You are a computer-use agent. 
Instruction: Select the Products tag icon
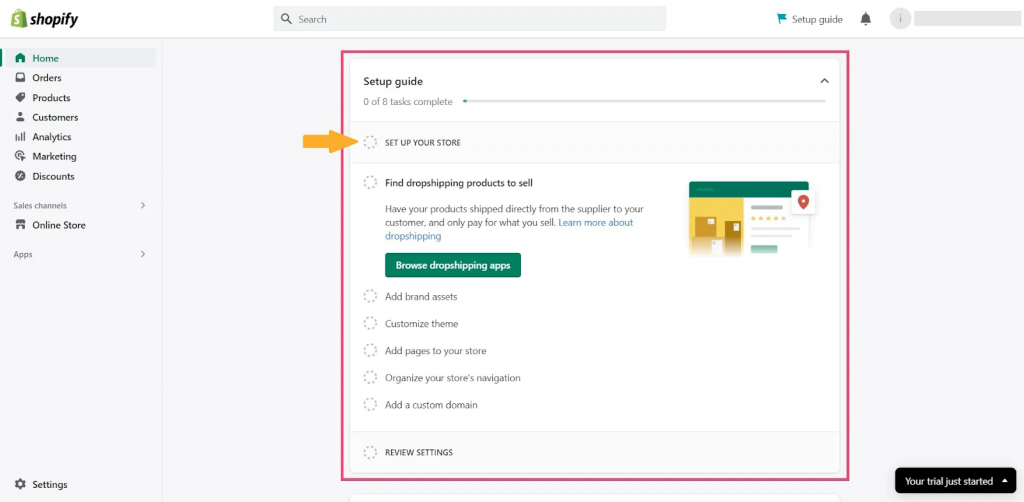click(20, 97)
